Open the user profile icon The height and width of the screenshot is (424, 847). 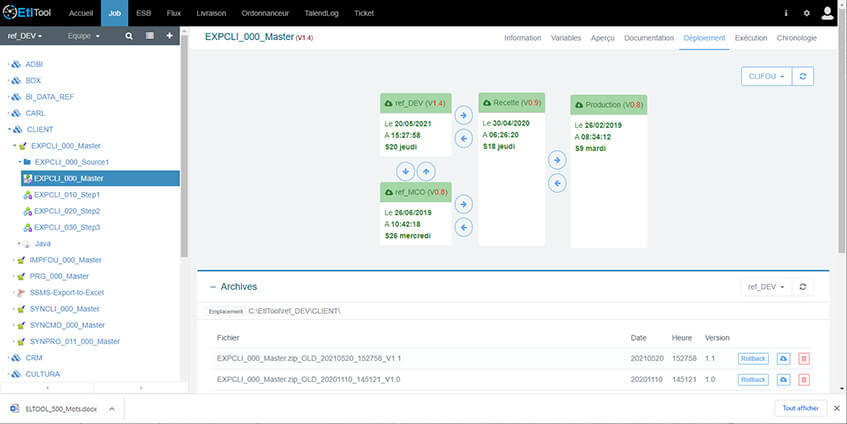pyautogui.click(x=827, y=13)
